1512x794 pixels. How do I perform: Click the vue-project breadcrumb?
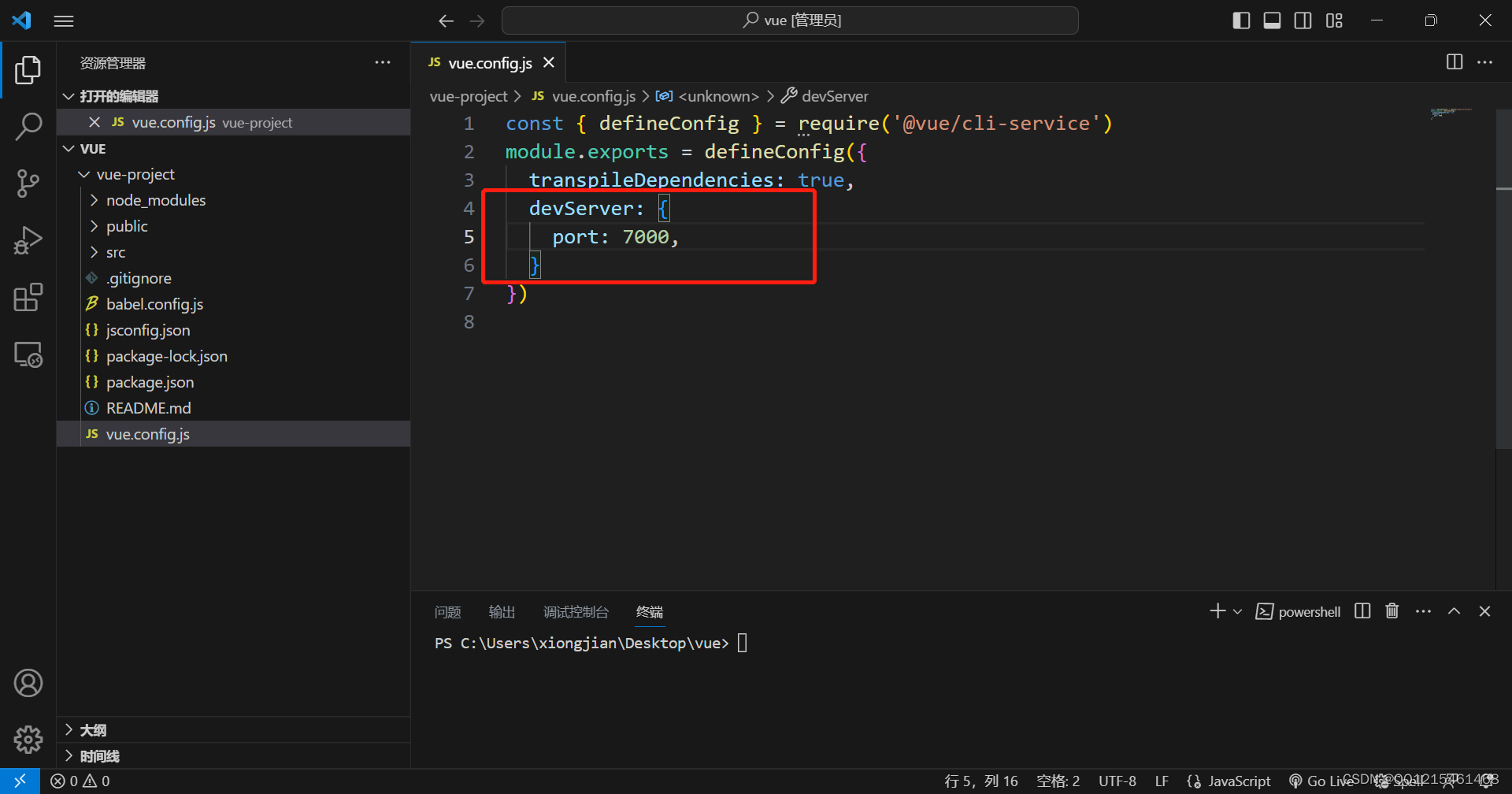pyautogui.click(x=469, y=96)
